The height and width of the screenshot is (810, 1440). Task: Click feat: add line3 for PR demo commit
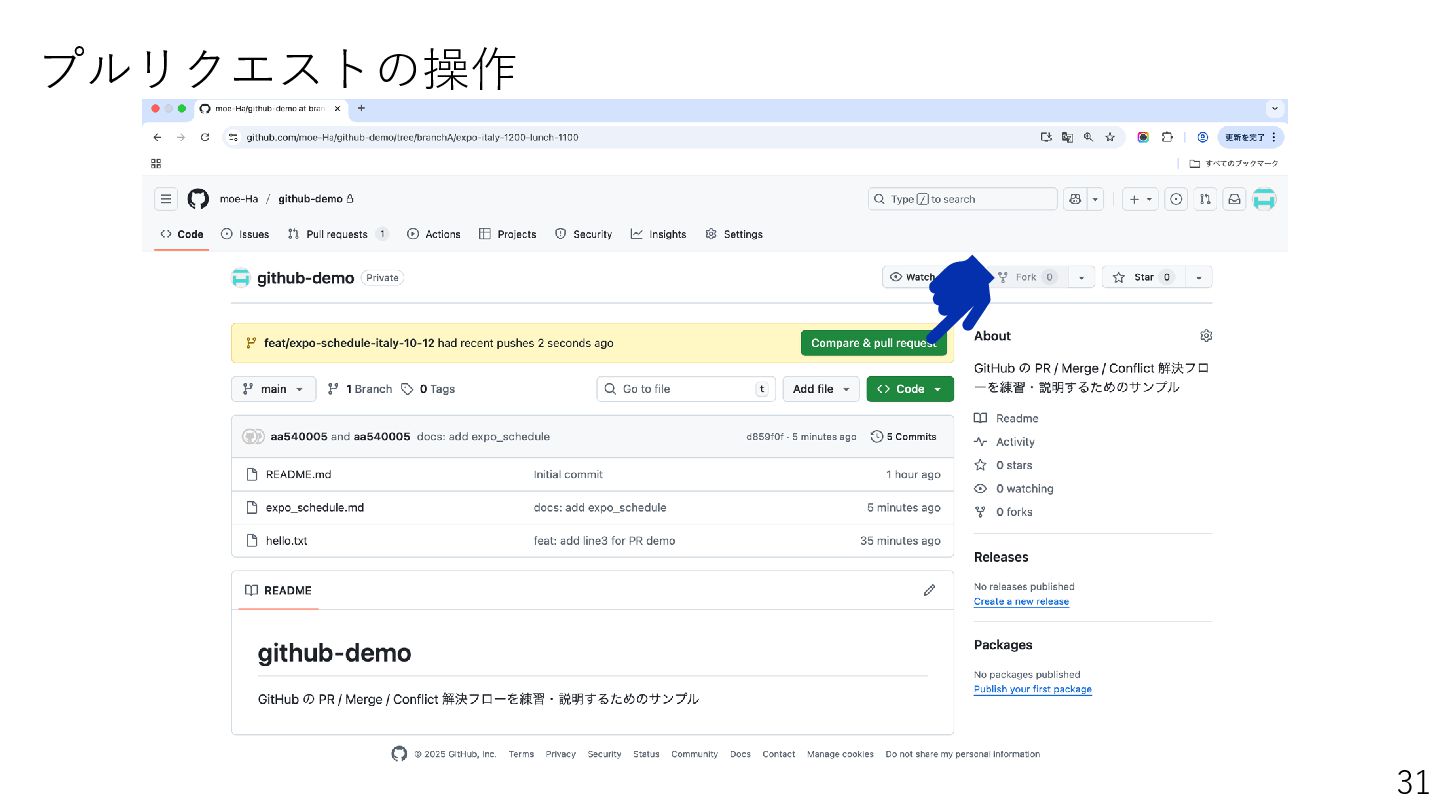(x=604, y=540)
